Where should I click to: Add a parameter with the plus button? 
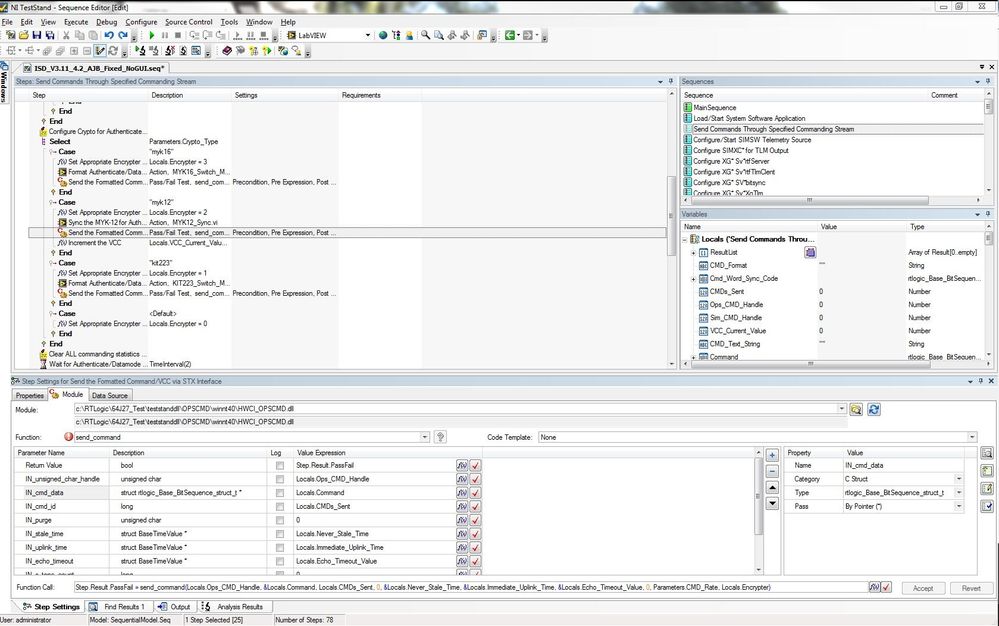click(772, 455)
